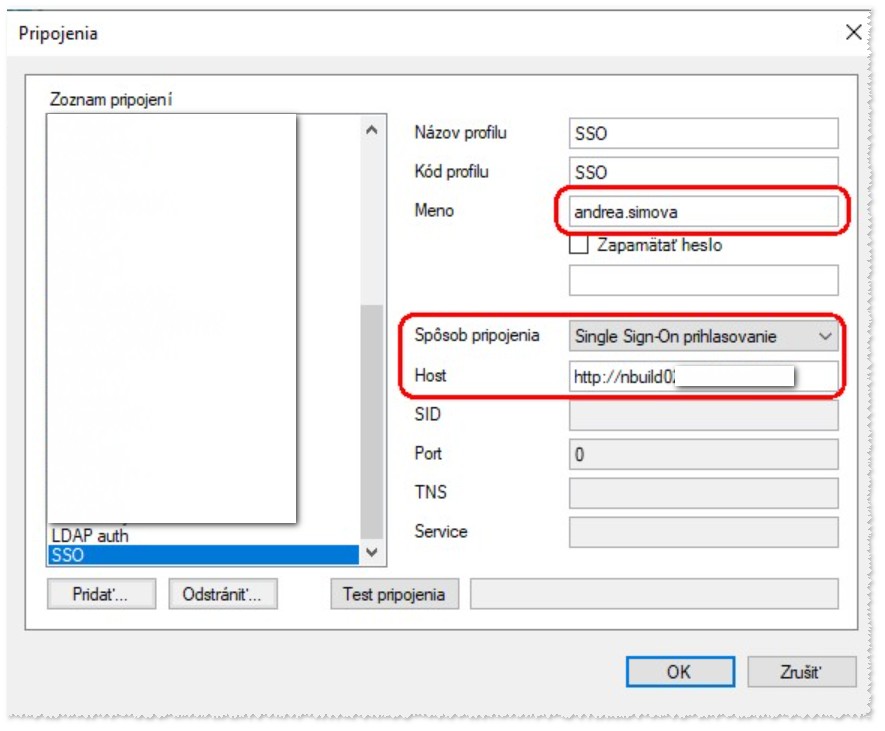Click the connection list scroll down arrow
This screenshot has height=731, width=885.
371,553
